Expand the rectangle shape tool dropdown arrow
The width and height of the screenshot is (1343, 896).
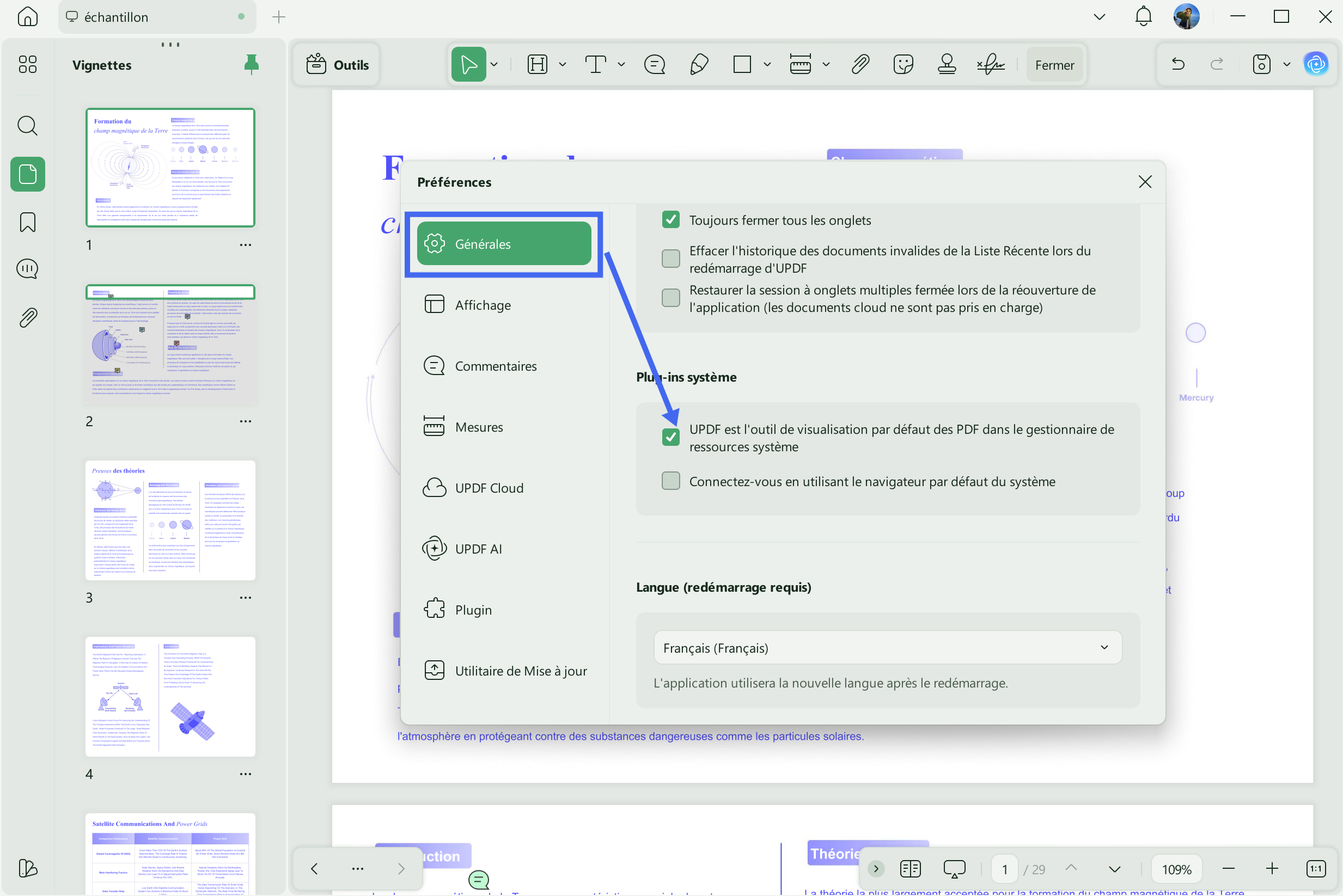click(x=767, y=65)
